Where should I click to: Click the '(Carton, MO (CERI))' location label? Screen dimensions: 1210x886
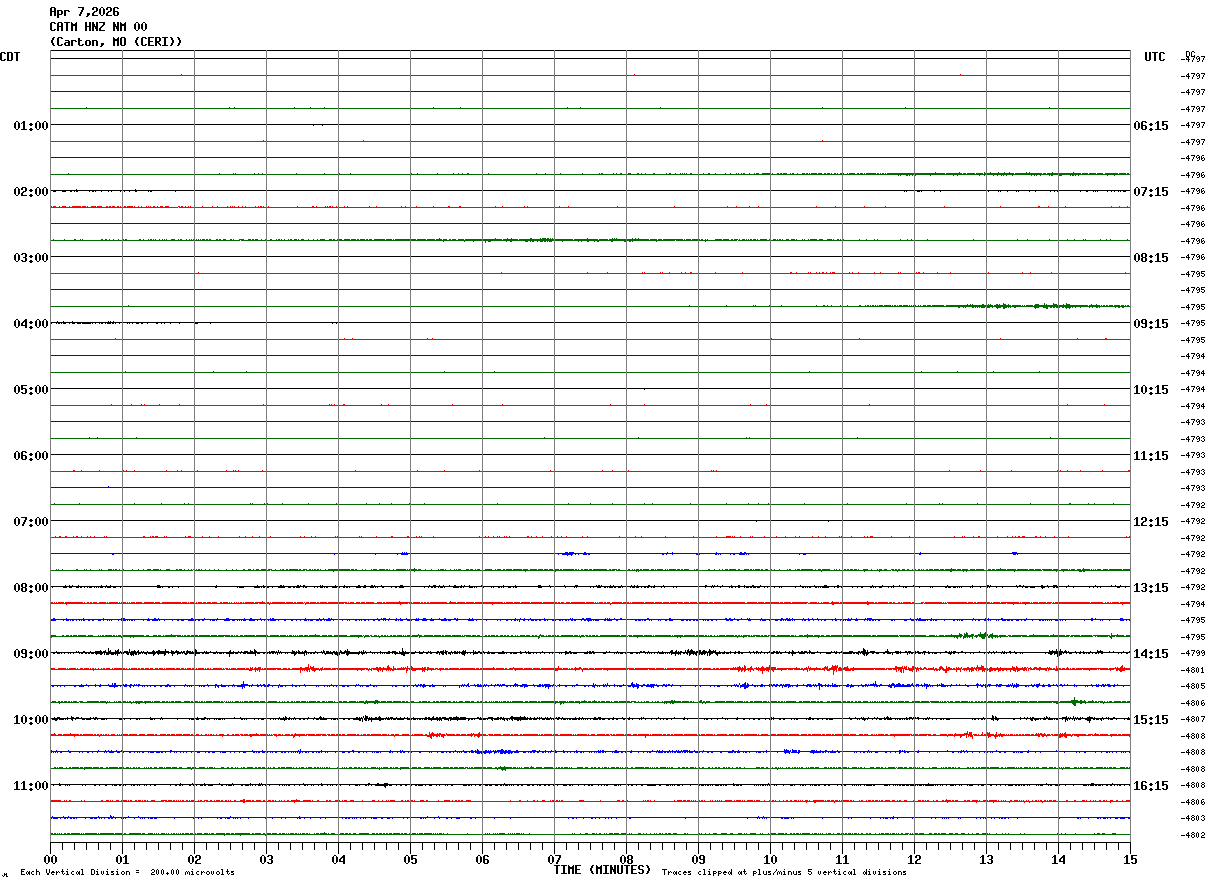pos(116,42)
